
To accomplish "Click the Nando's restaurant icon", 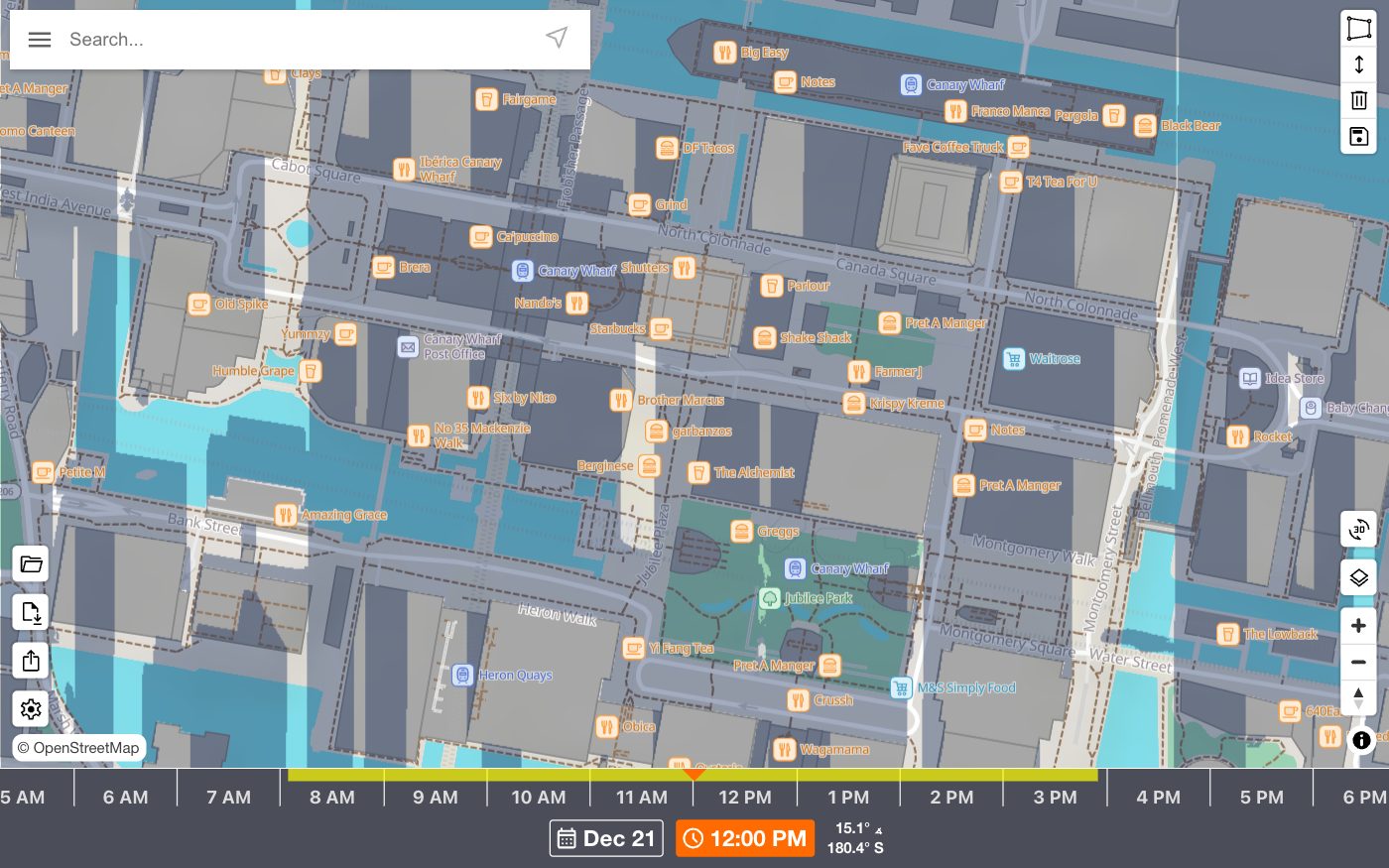I will pyautogui.click(x=576, y=303).
